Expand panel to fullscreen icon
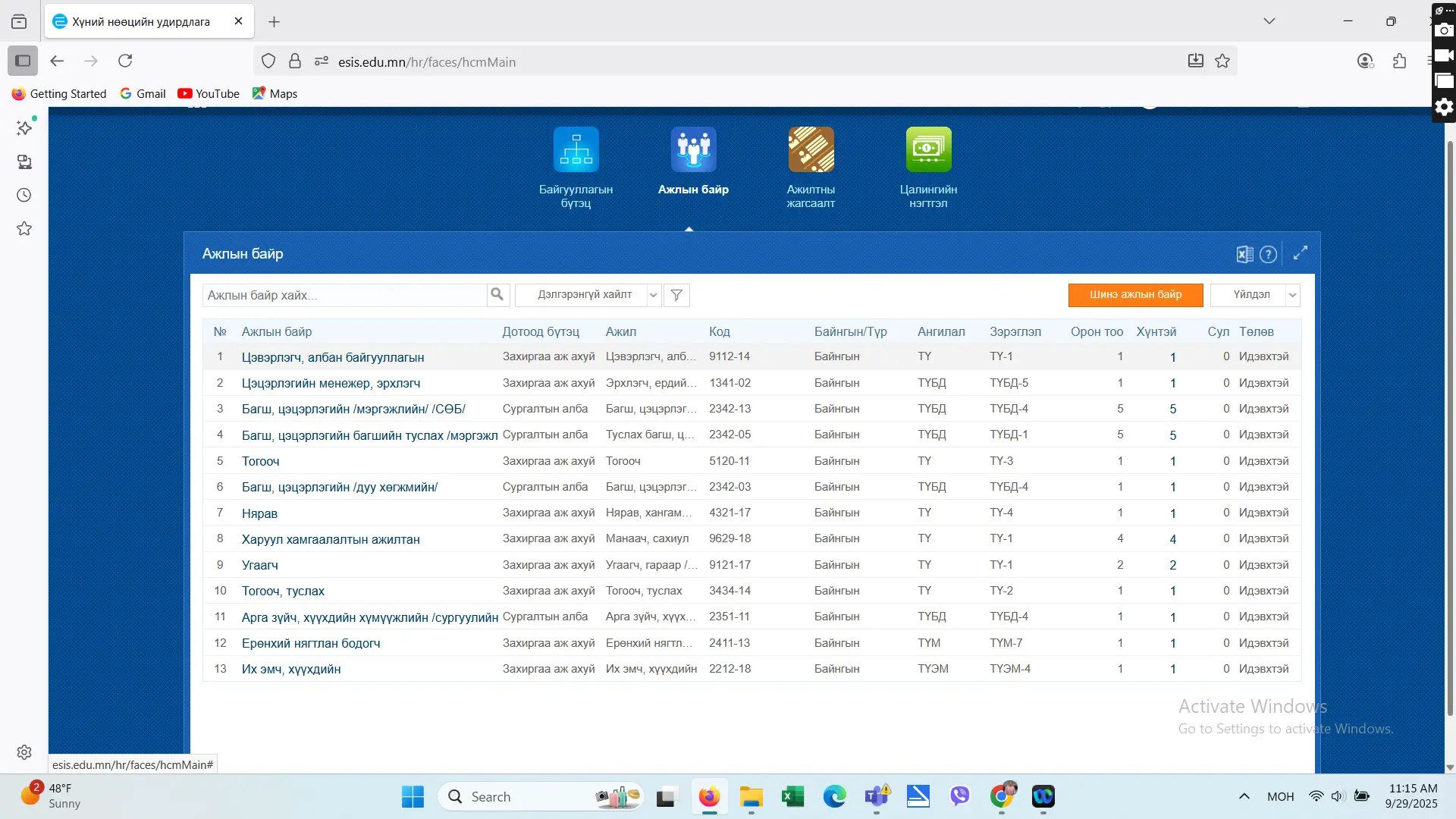 (1300, 253)
